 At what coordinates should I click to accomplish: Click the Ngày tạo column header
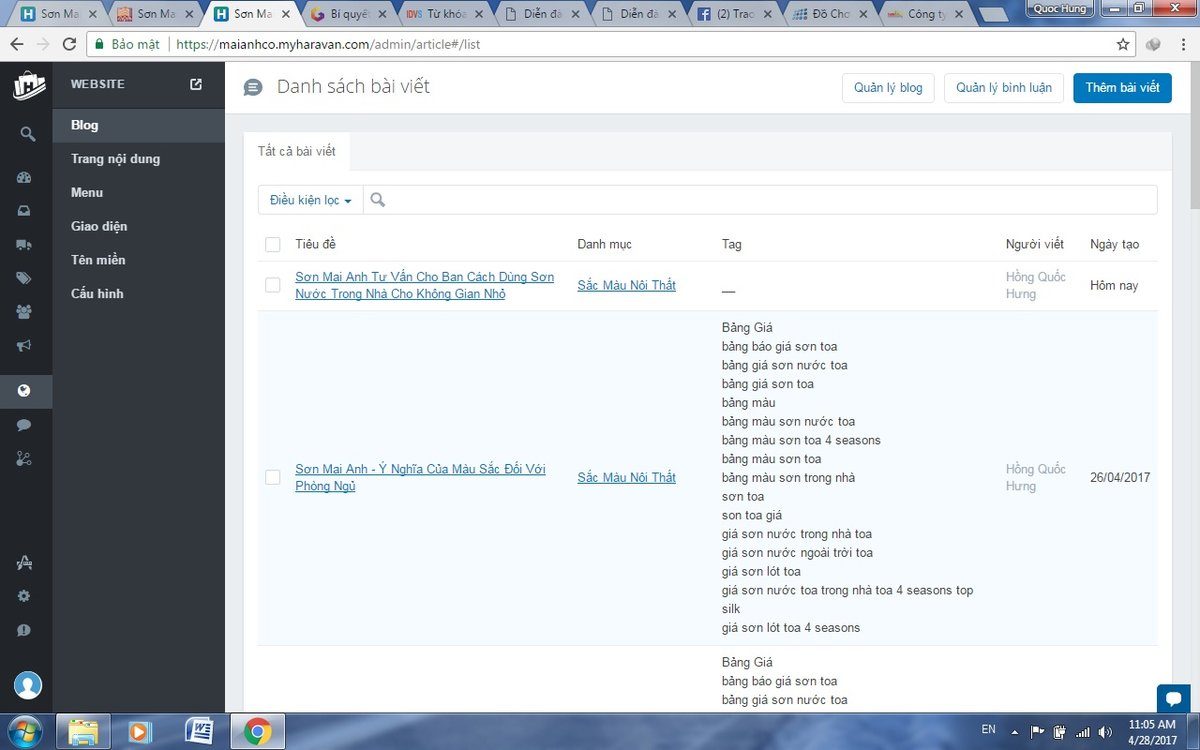tap(1114, 244)
